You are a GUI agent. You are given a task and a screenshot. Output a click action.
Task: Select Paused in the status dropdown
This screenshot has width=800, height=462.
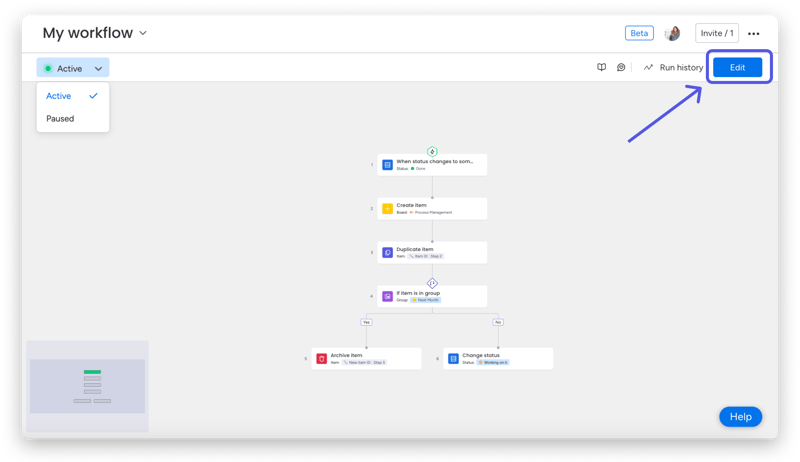60,118
